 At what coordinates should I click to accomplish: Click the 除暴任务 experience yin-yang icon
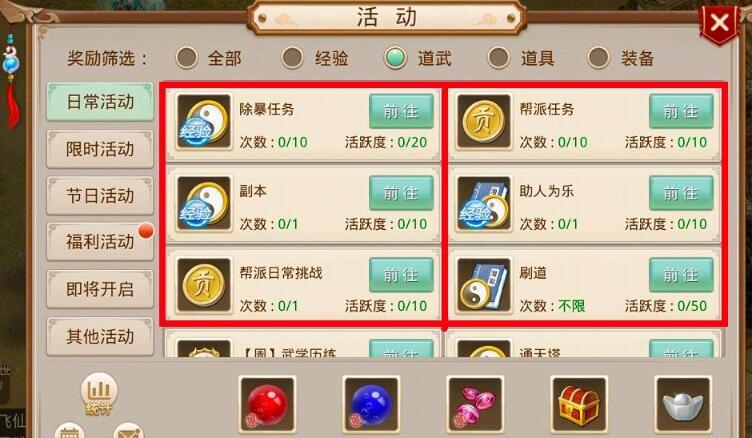click(204, 121)
